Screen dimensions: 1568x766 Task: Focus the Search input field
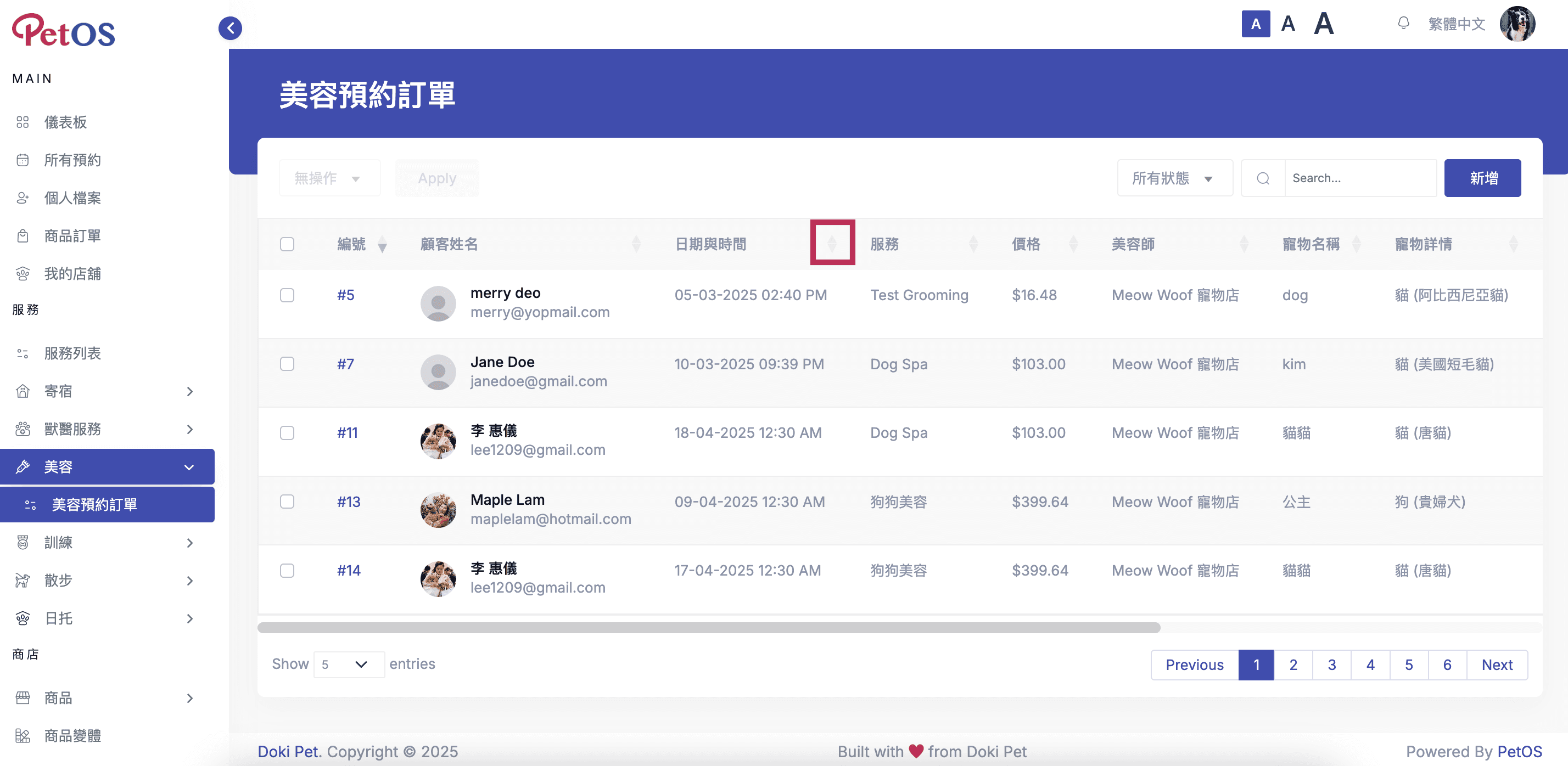tap(1360, 178)
